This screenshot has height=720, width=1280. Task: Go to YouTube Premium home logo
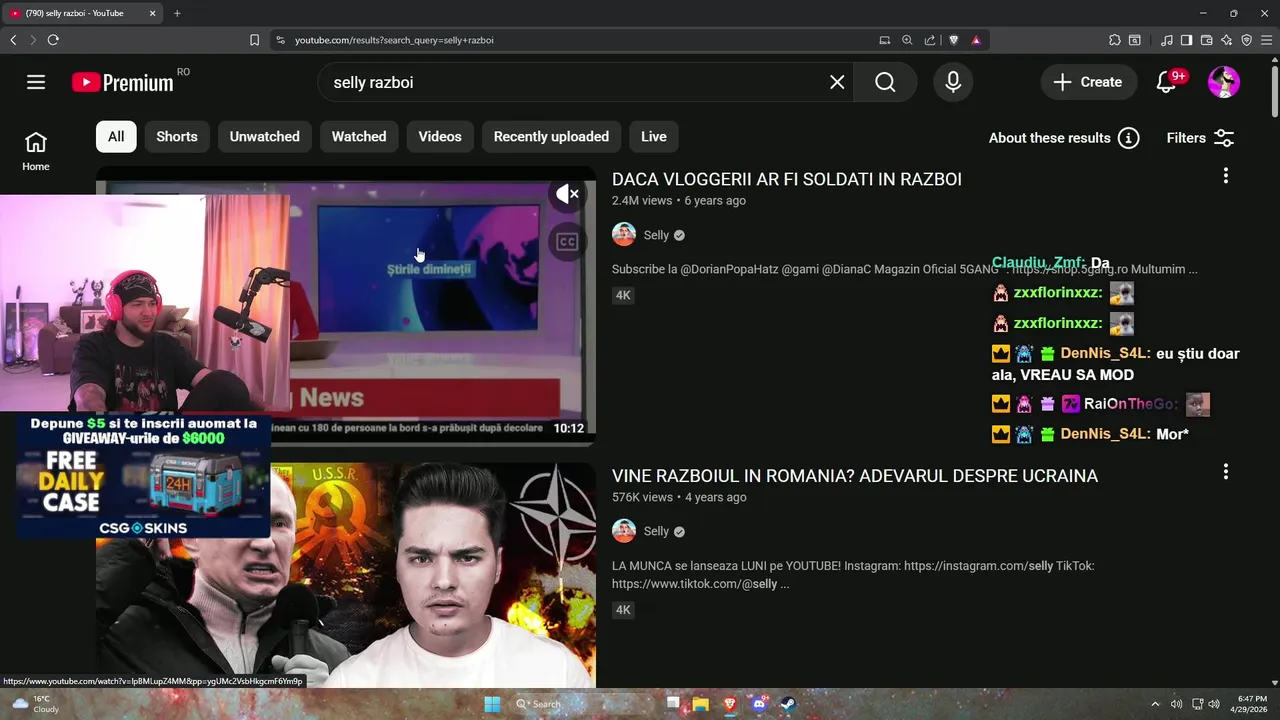[x=123, y=82]
